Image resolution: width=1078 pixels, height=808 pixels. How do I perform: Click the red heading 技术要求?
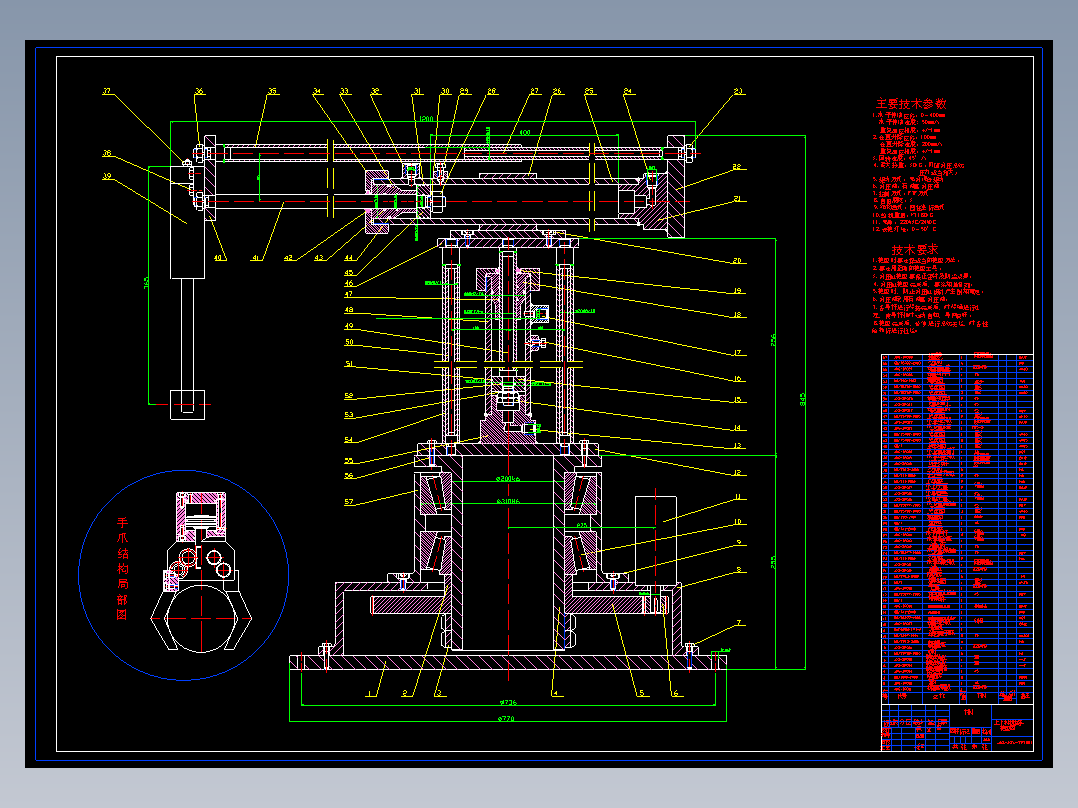click(x=914, y=250)
